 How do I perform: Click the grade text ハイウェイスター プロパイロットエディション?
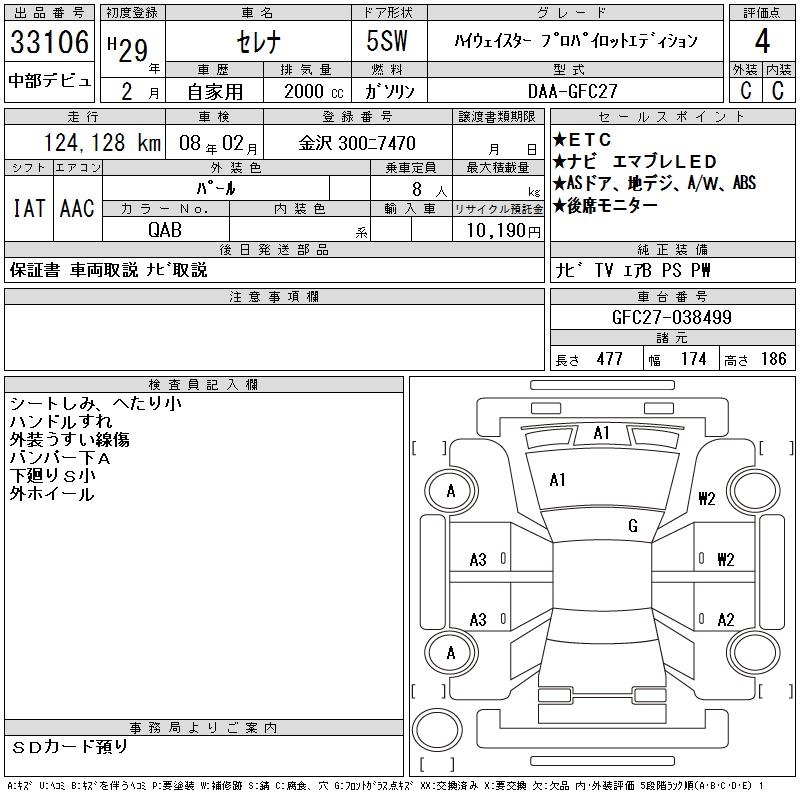[x=576, y=41]
